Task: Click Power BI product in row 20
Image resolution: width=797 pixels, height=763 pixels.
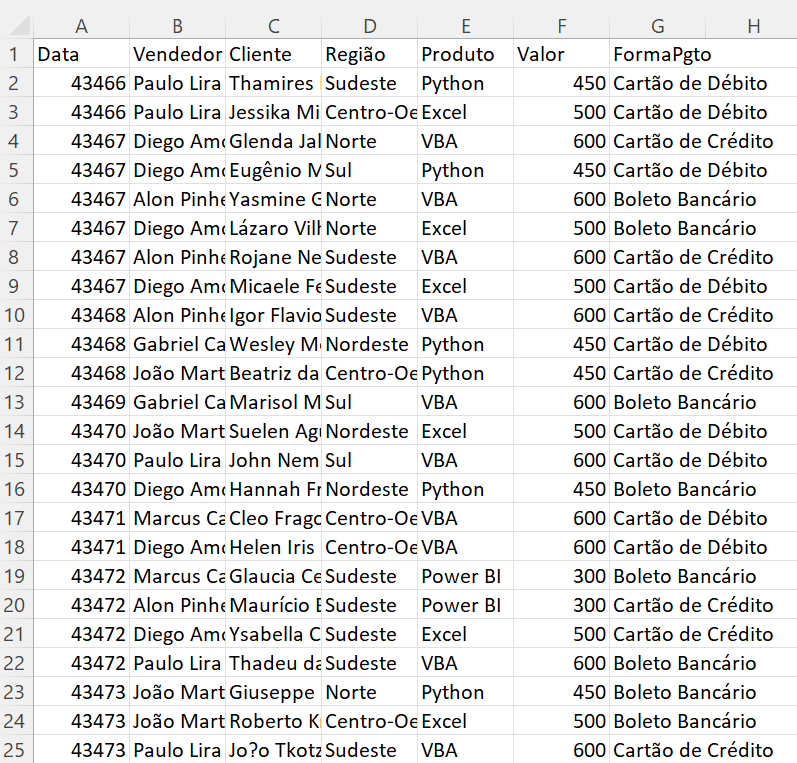Action: point(466,605)
